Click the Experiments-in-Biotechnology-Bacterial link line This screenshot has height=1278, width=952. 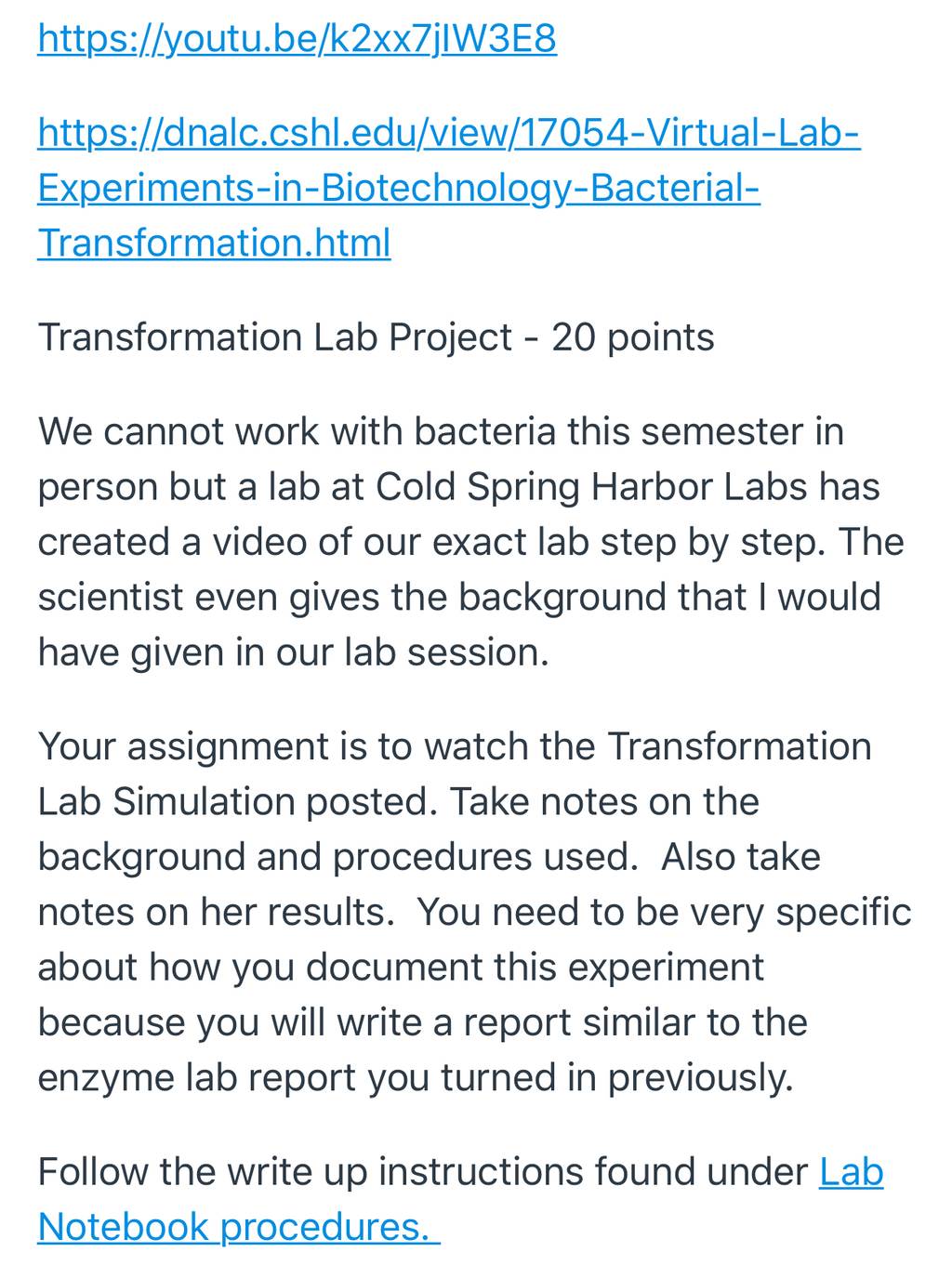point(399,188)
